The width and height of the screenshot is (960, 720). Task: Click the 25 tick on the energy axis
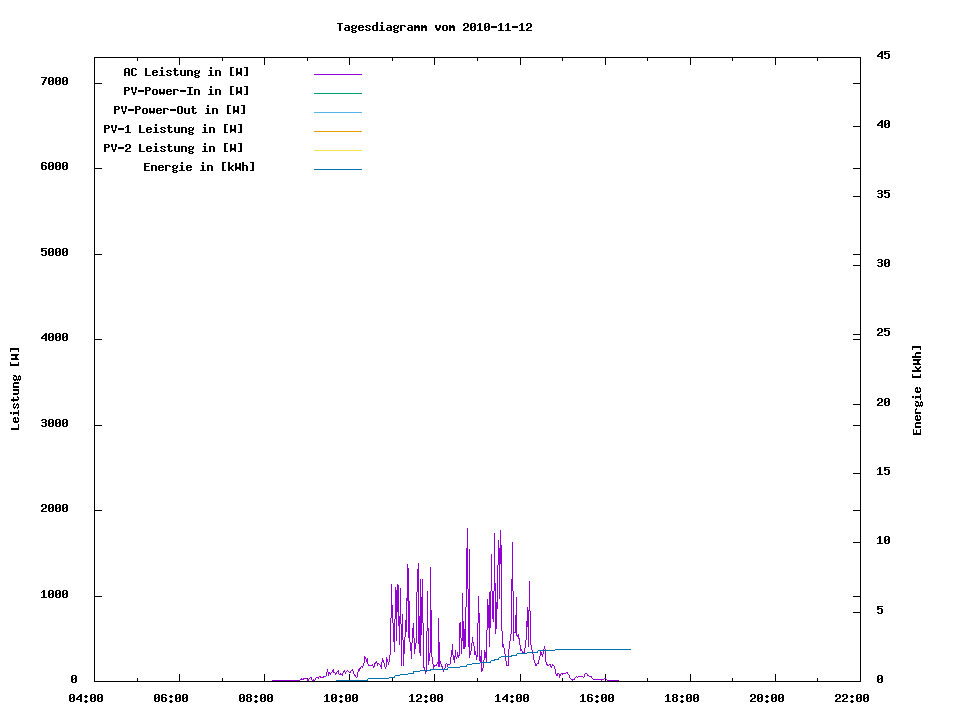(883, 332)
